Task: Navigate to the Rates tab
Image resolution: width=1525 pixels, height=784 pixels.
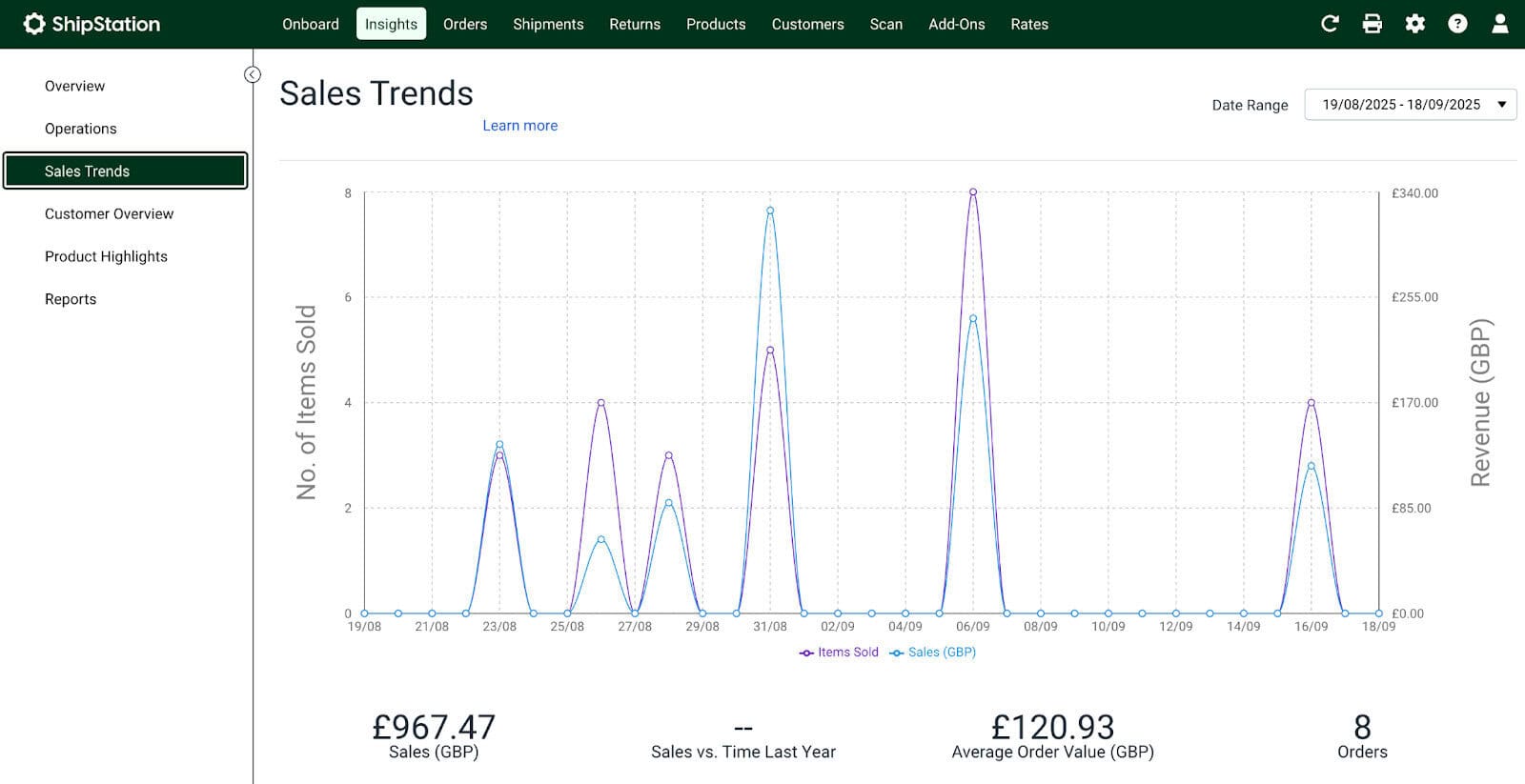Action: point(1029,24)
